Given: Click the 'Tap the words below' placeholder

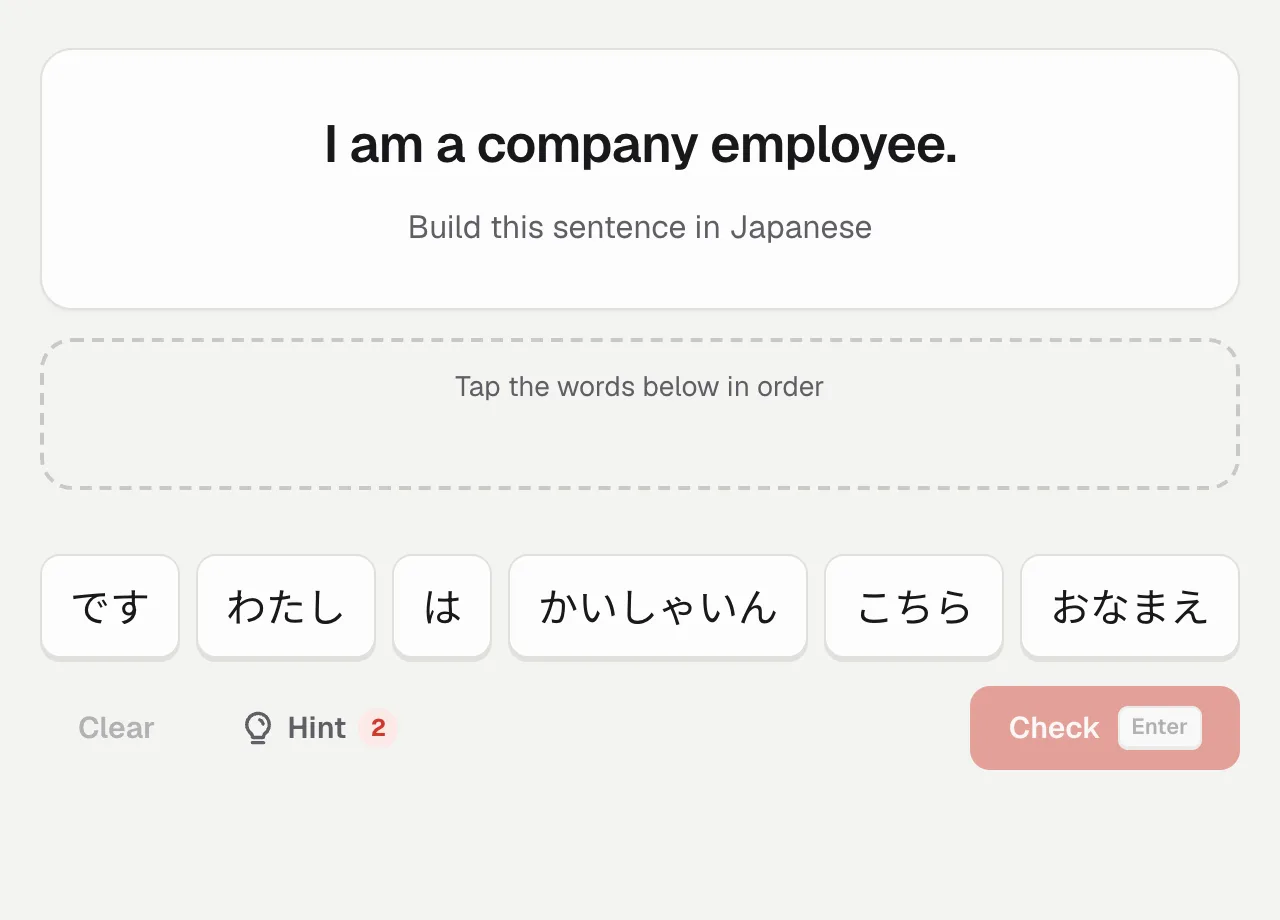Looking at the screenshot, I should point(640,386).
